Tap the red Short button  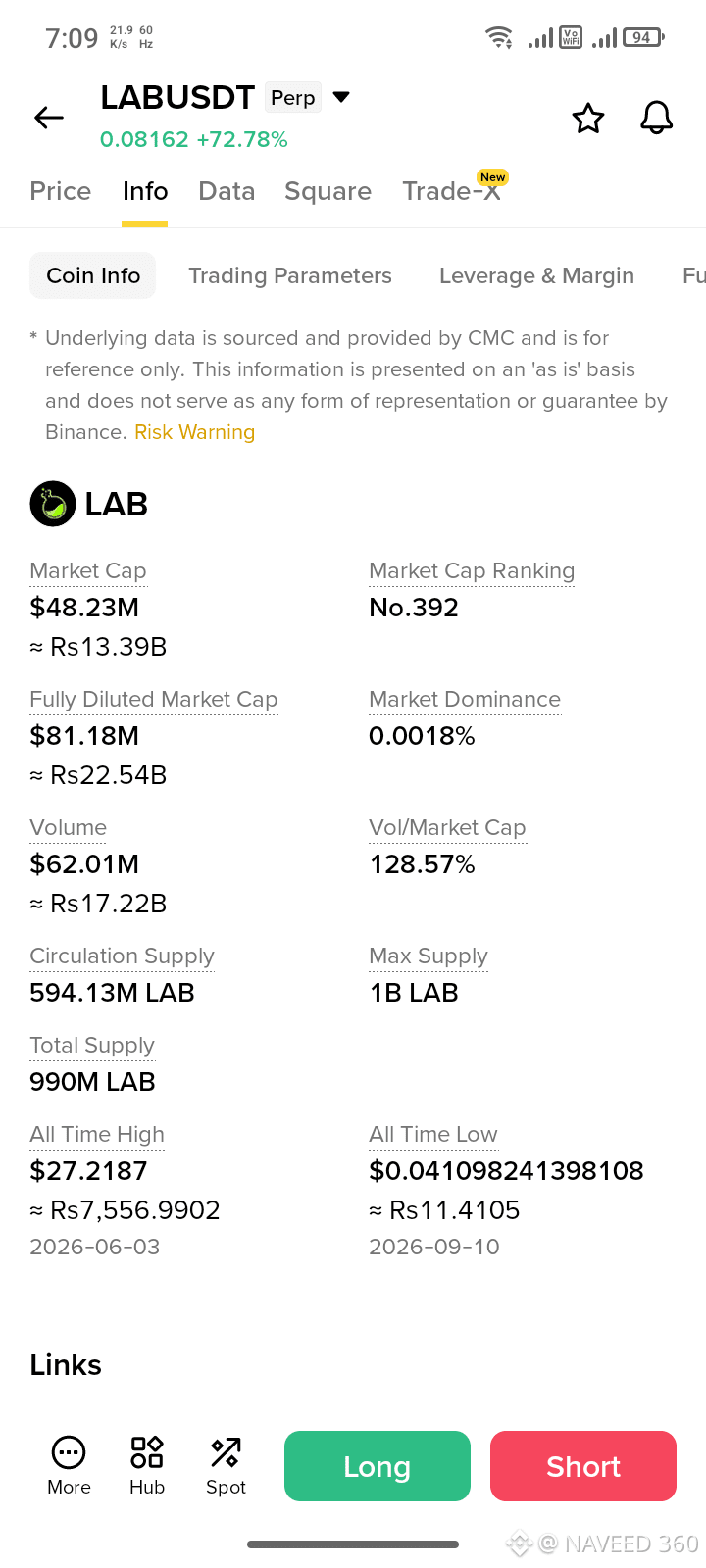point(583,1466)
